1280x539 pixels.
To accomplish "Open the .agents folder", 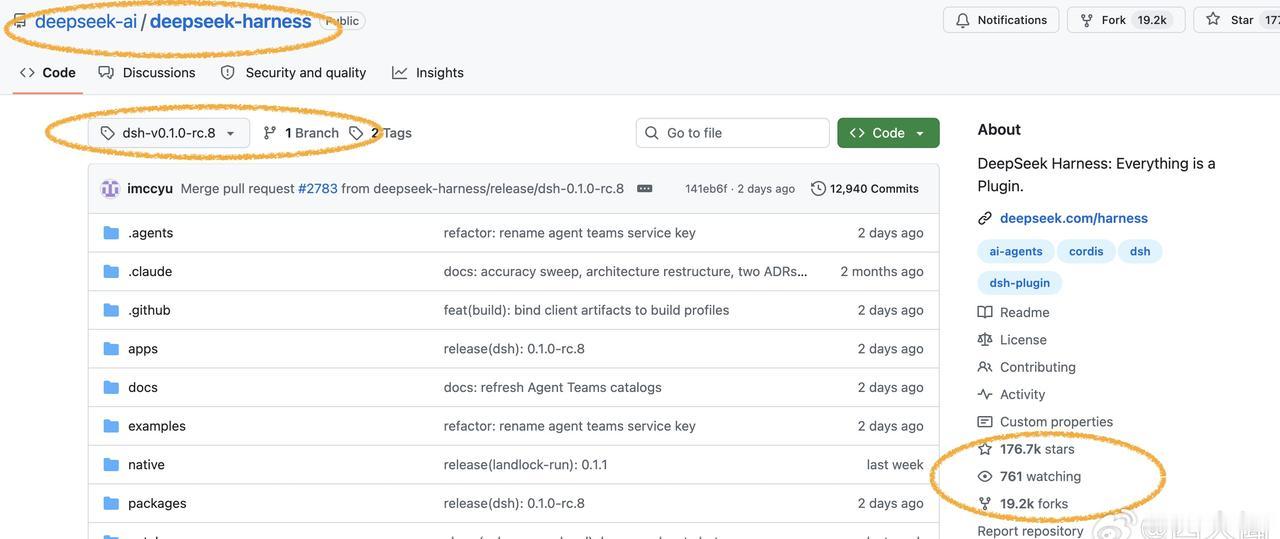I will [x=150, y=233].
